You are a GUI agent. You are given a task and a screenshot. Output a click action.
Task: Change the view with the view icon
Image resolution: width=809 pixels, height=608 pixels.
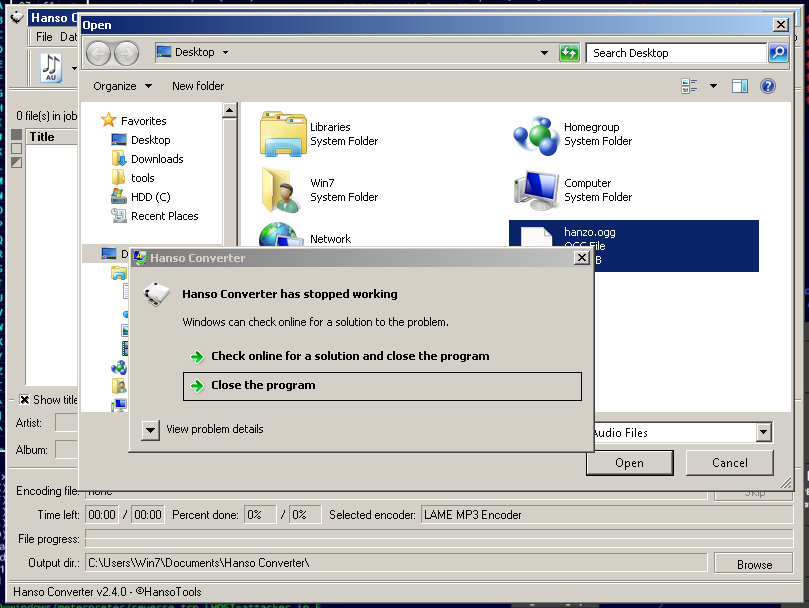pos(689,86)
